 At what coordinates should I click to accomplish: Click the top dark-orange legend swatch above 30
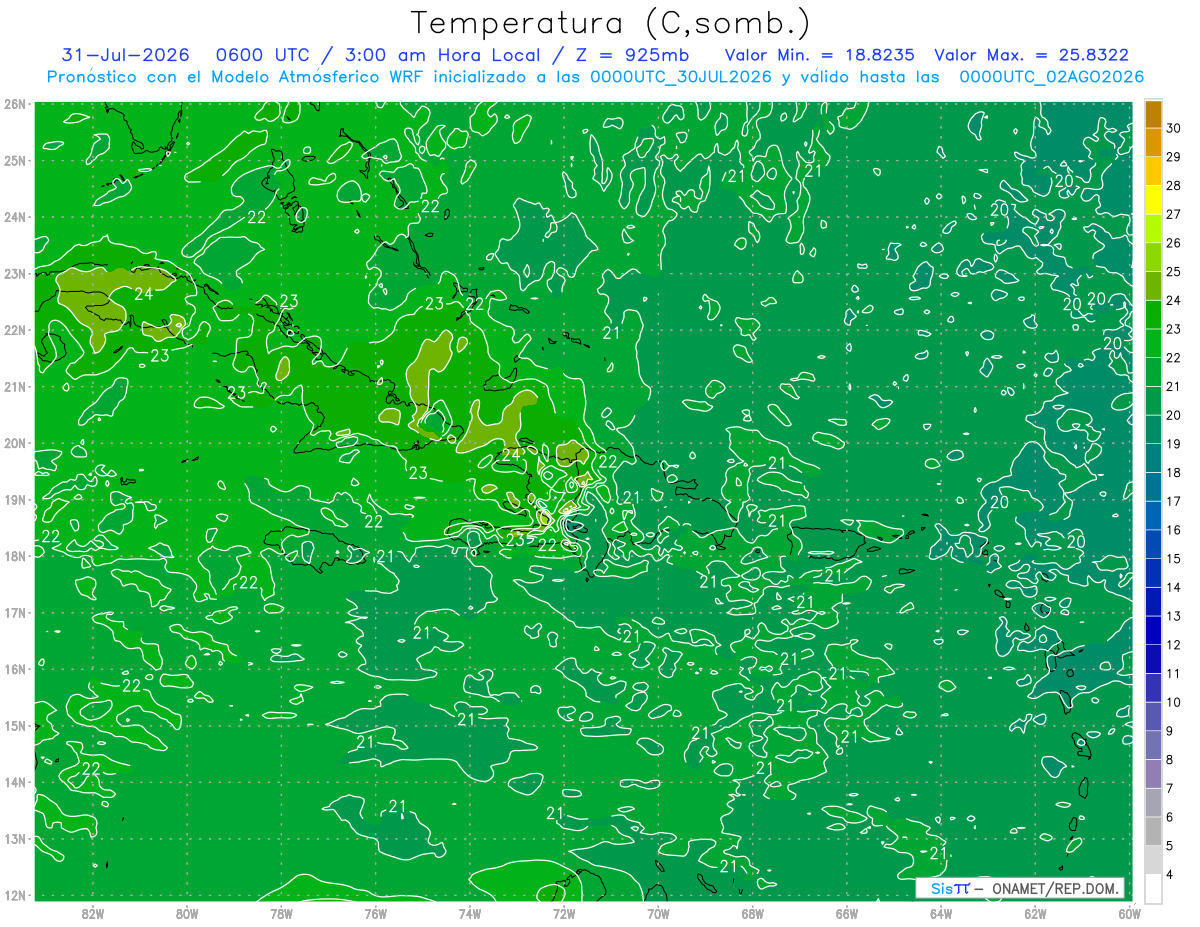pos(1153,114)
